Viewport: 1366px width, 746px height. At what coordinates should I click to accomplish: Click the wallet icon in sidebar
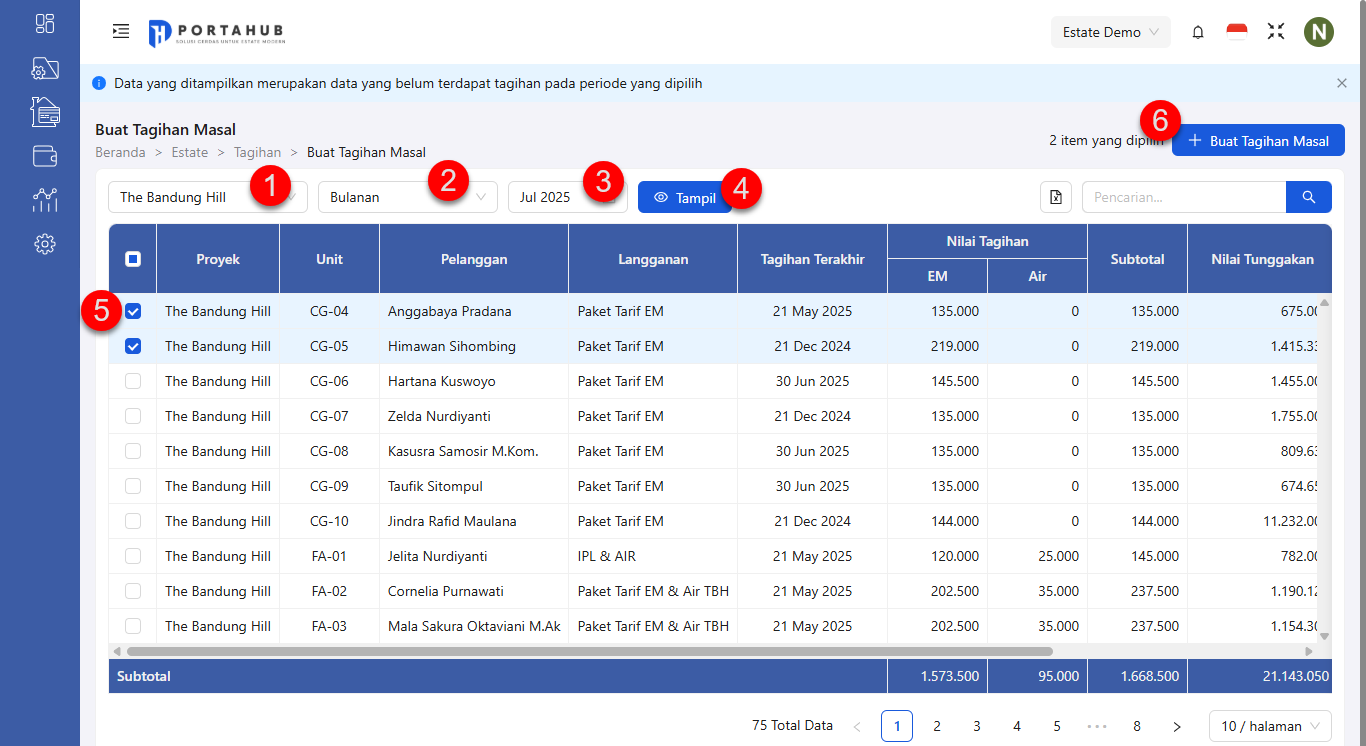(45, 156)
